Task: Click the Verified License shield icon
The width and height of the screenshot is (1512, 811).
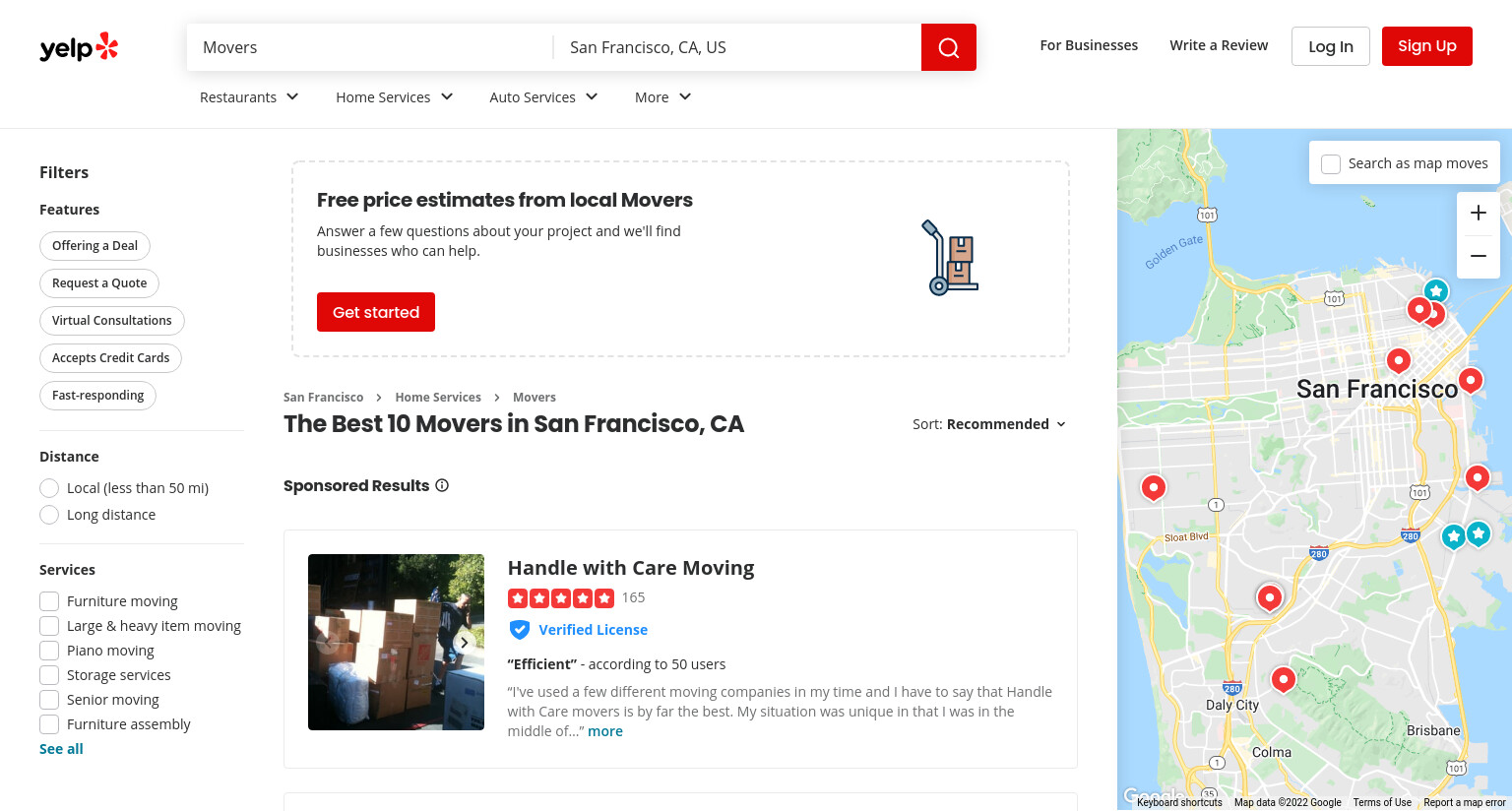Action: 520,630
